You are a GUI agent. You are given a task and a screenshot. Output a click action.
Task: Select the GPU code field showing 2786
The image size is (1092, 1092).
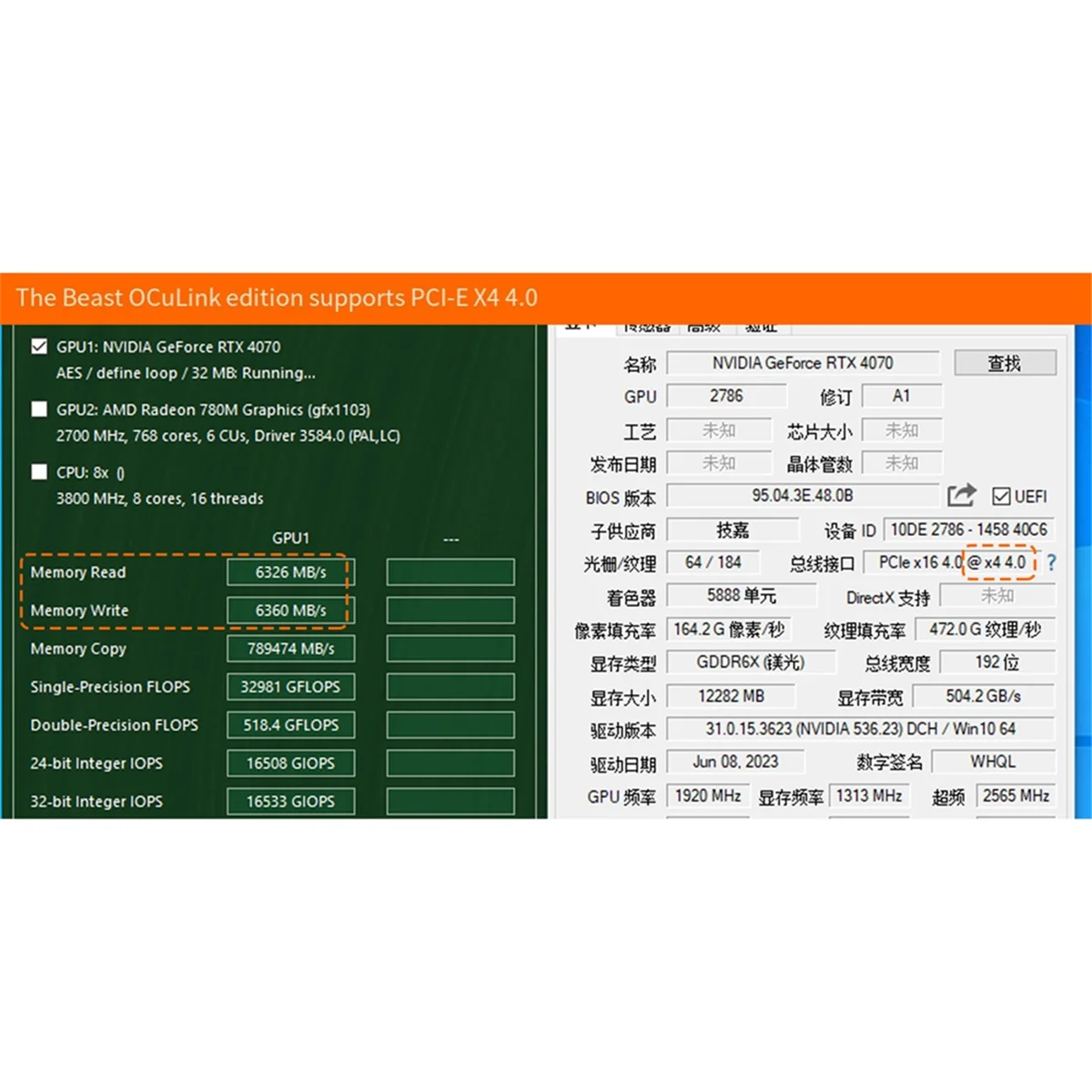coord(726,397)
